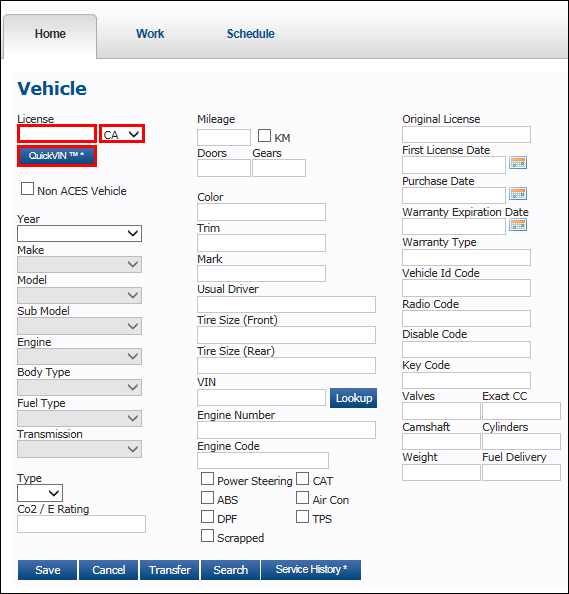The height and width of the screenshot is (594, 569).
Task: Click the Search button
Action: pos(230,570)
